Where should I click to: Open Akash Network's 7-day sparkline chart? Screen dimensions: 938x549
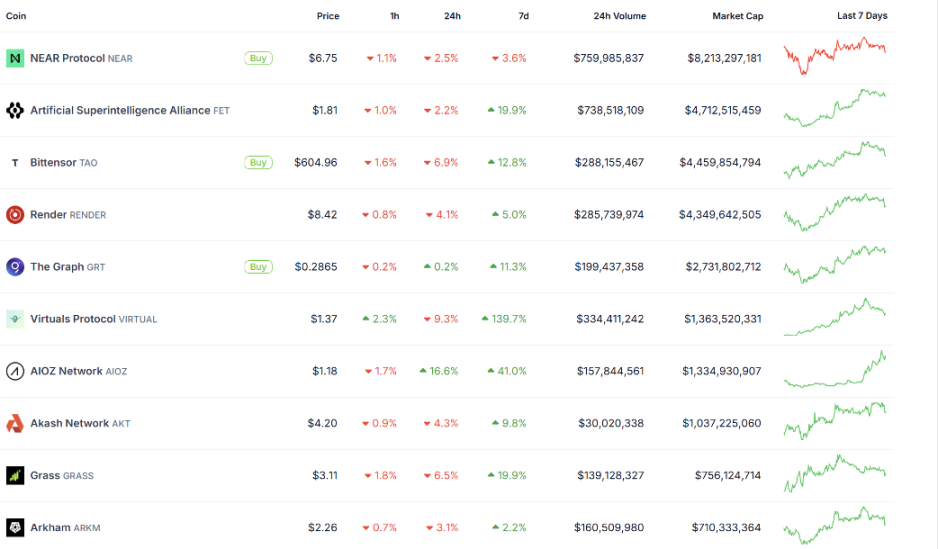pyautogui.click(x=835, y=421)
